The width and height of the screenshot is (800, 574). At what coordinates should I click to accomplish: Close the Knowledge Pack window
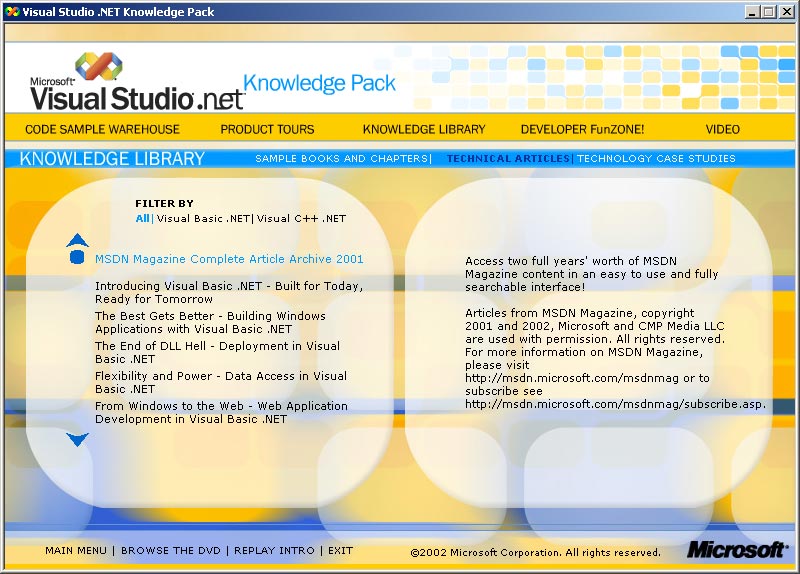[787, 12]
